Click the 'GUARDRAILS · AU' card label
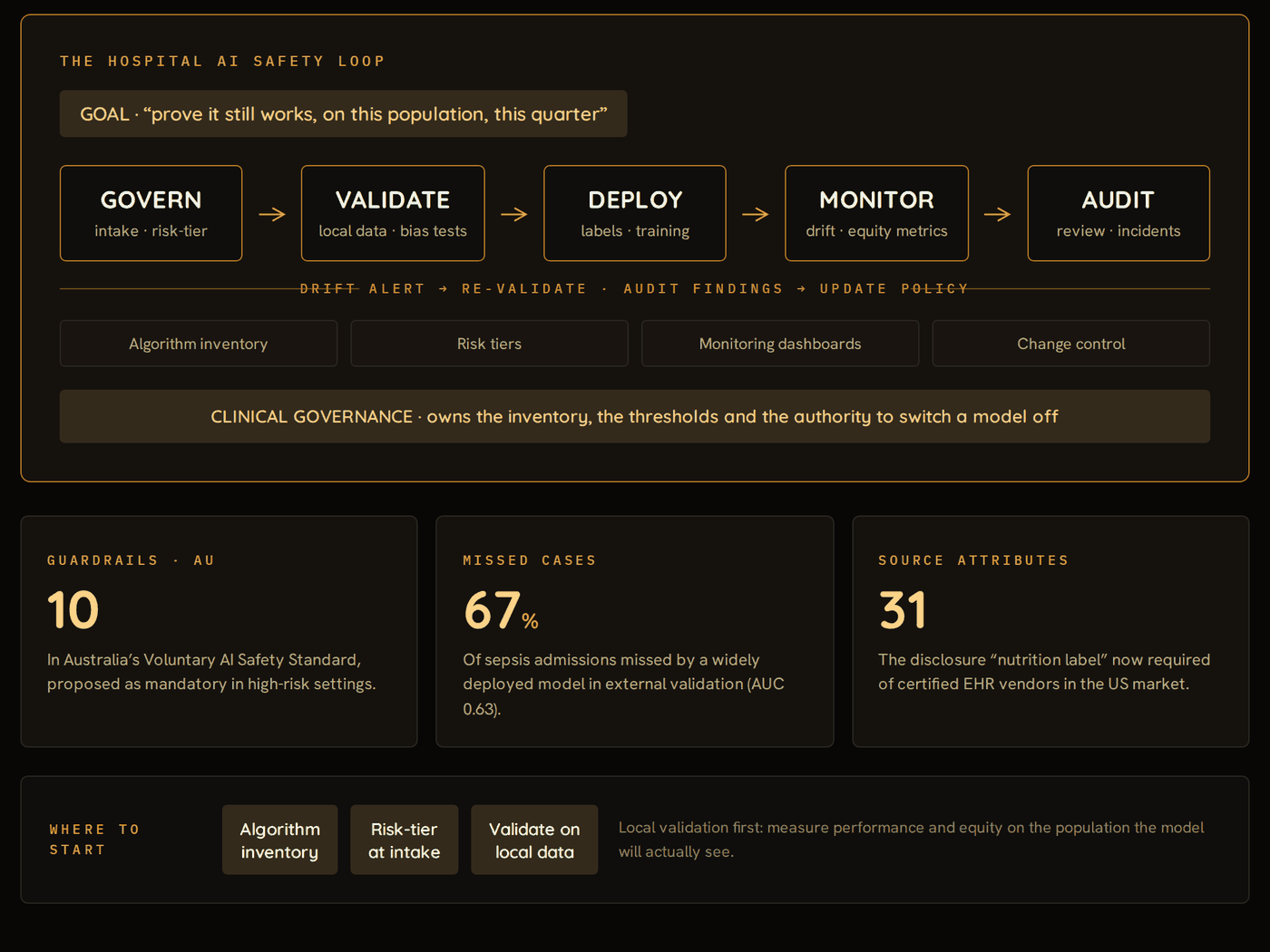1270x952 pixels. pyautogui.click(x=131, y=560)
